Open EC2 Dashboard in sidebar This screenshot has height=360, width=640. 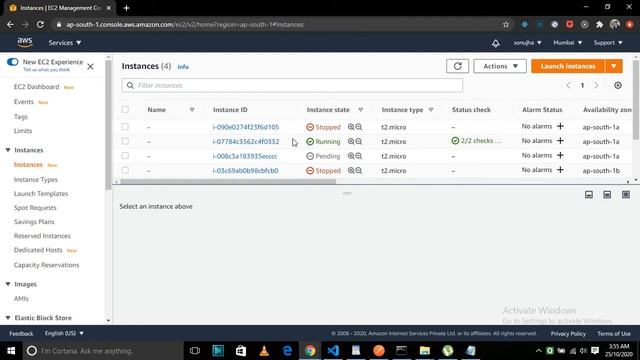coord(36,87)
